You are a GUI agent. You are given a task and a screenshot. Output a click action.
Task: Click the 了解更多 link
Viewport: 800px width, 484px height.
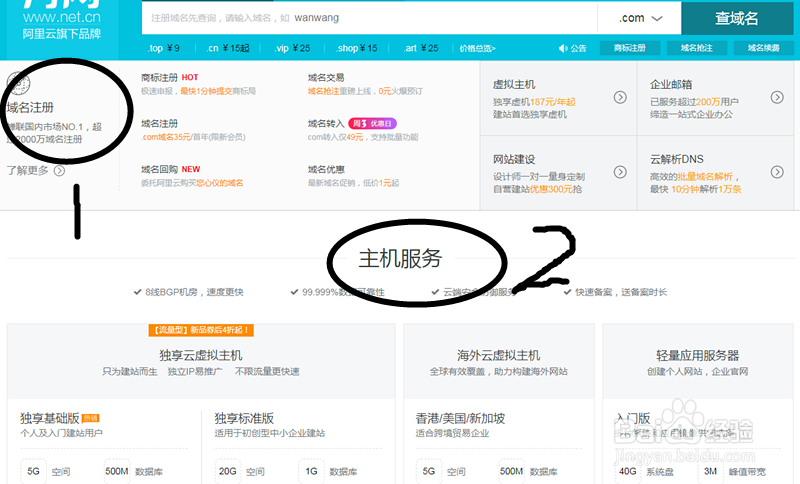coord(28,170)
